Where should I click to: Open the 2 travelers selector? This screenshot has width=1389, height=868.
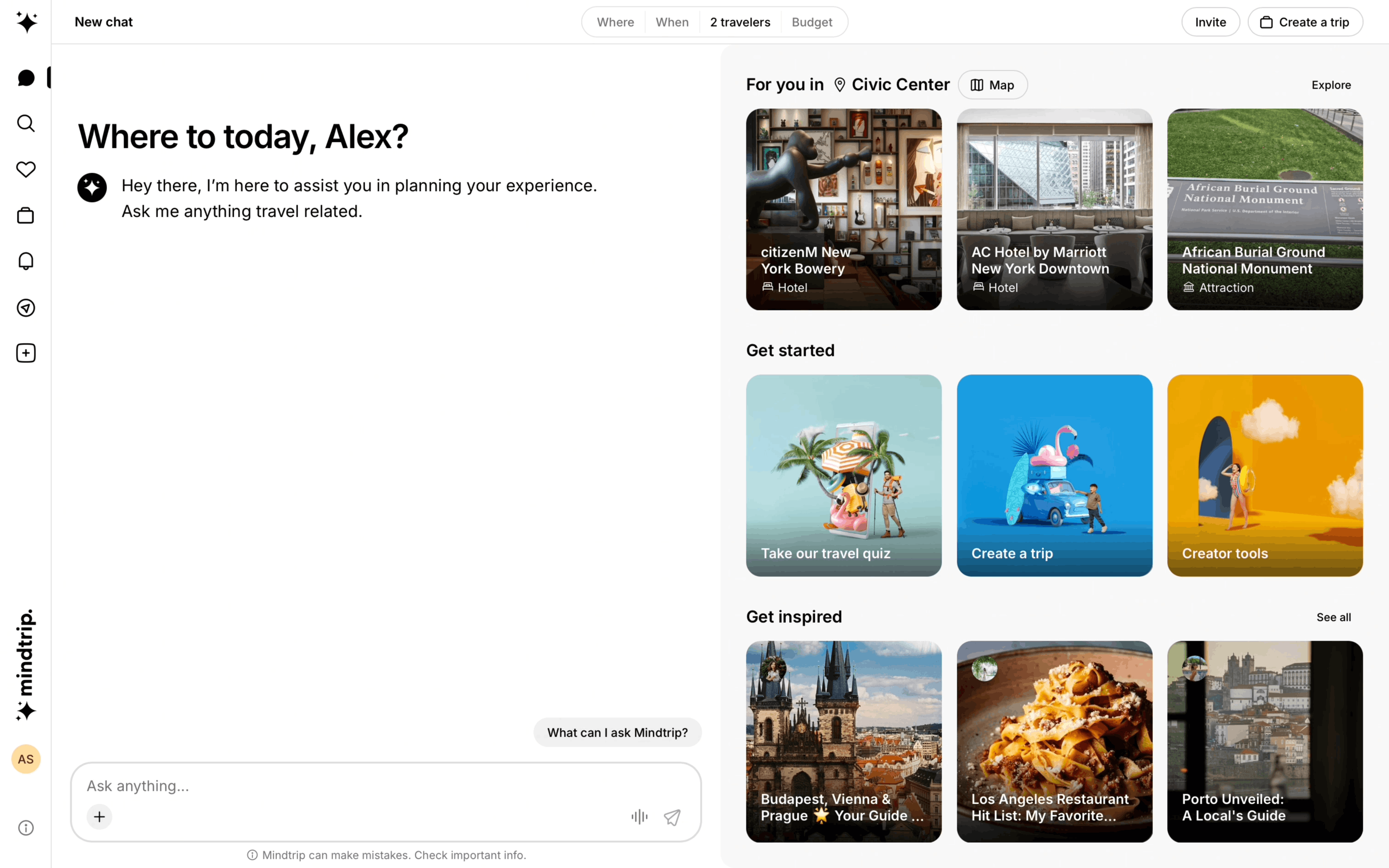tap(740, 23)
